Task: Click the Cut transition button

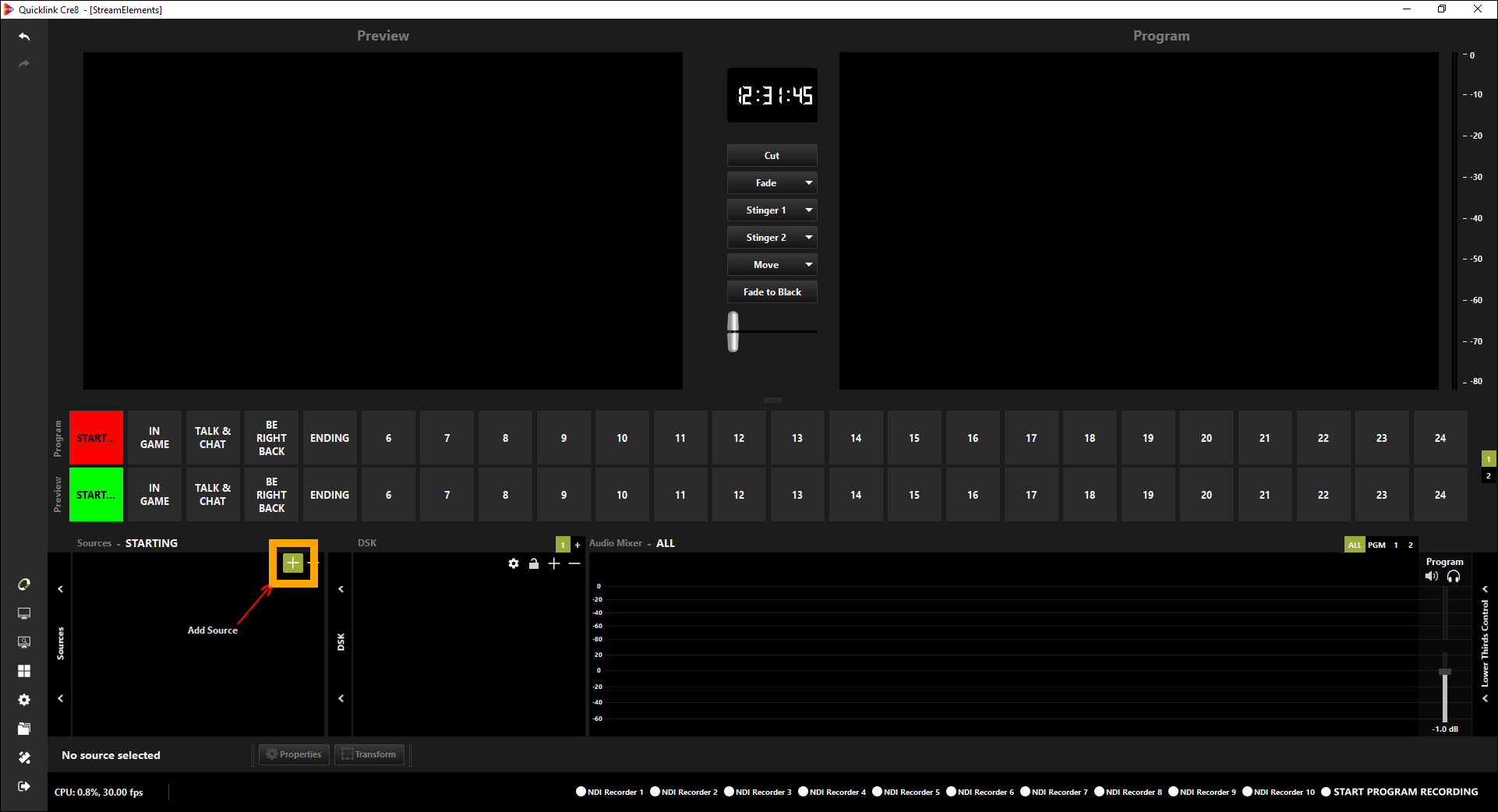Action: coord(772,156)
